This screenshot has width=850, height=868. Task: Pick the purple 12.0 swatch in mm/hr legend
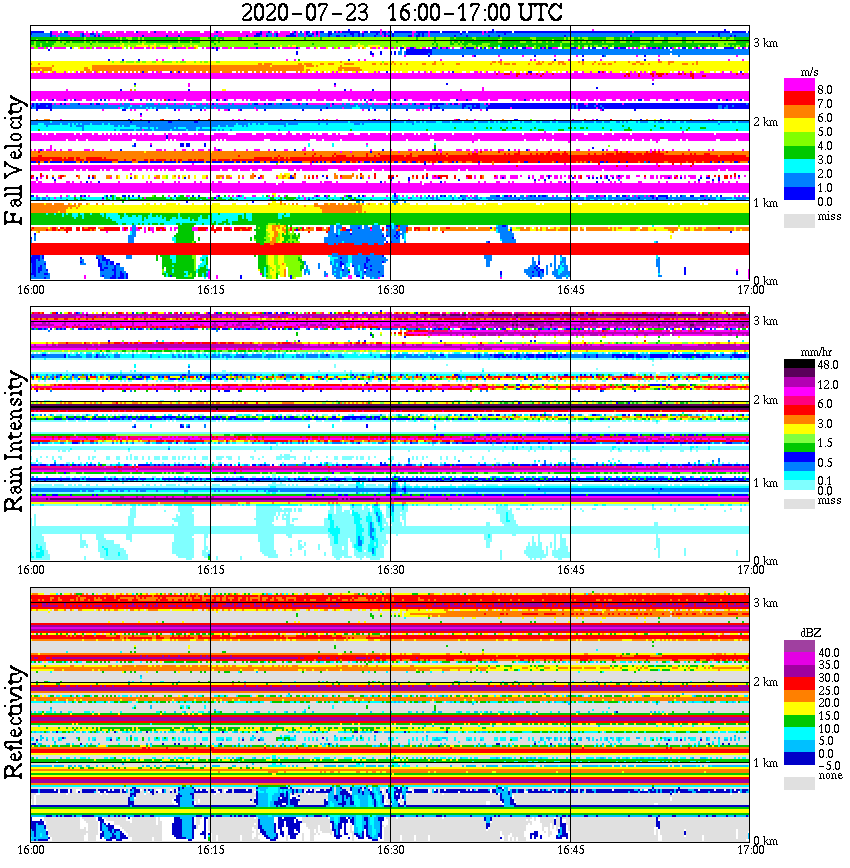pos(799,383)
